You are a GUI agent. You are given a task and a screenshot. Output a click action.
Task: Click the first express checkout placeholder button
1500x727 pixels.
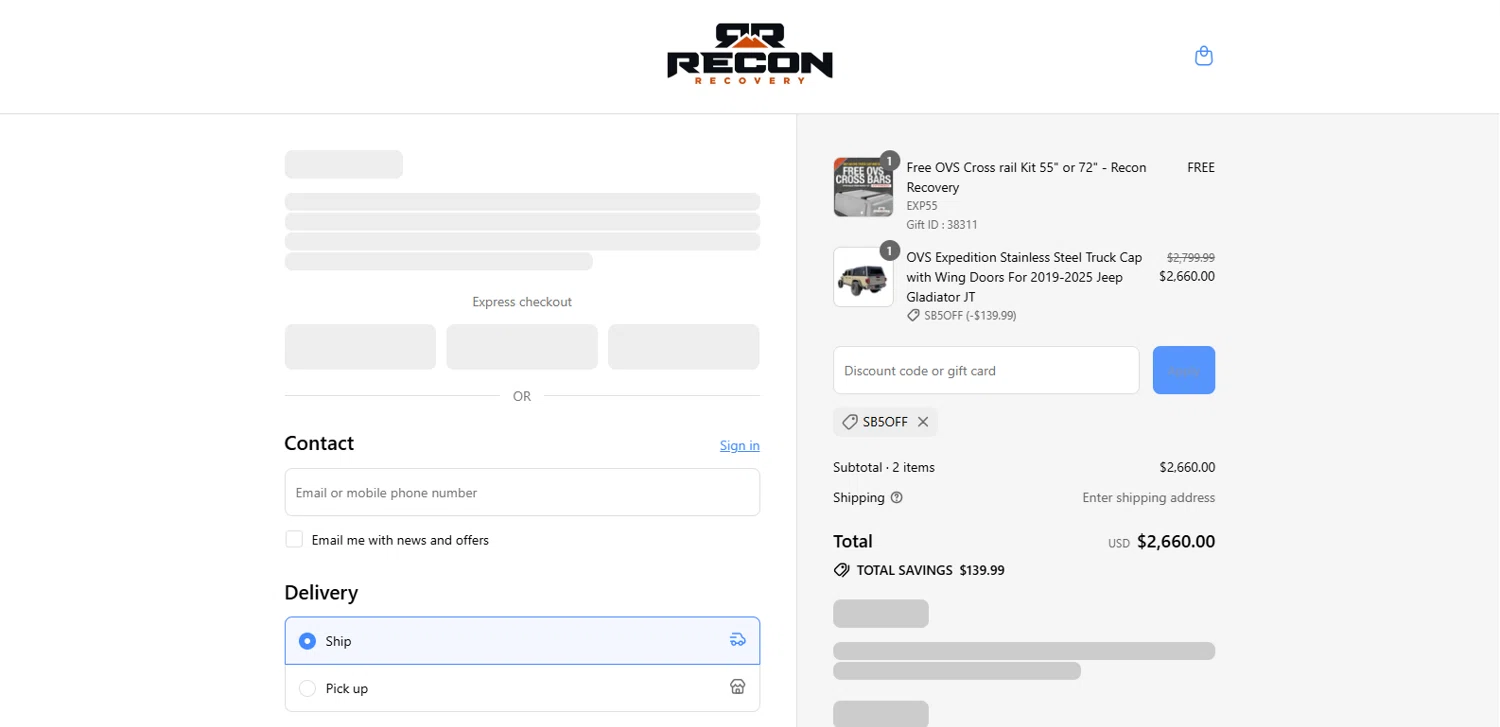click(x=360, y=347)
